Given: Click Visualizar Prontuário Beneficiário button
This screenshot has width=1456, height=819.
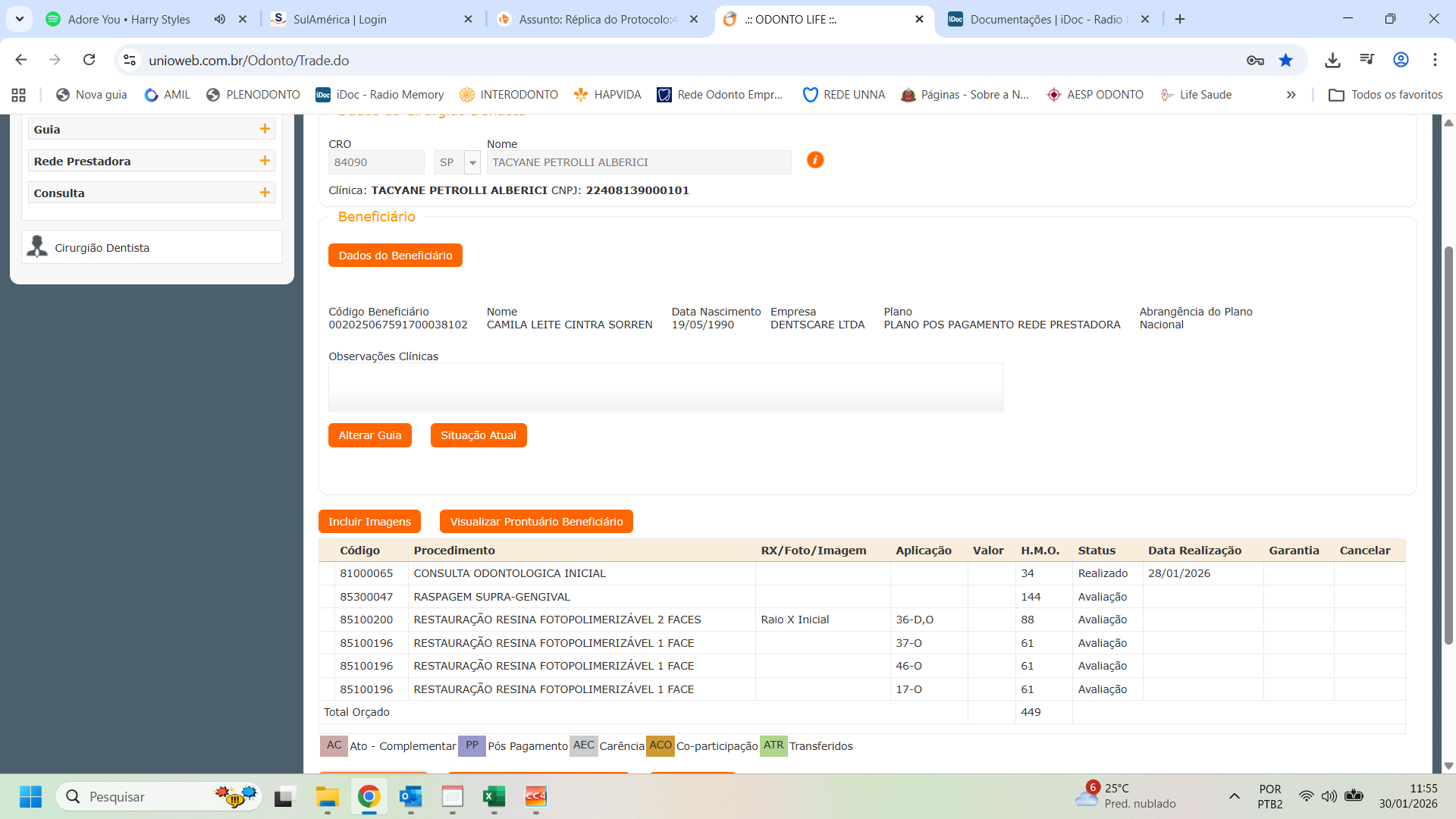Looking at the screenshot, I should (x=536, y=522).
